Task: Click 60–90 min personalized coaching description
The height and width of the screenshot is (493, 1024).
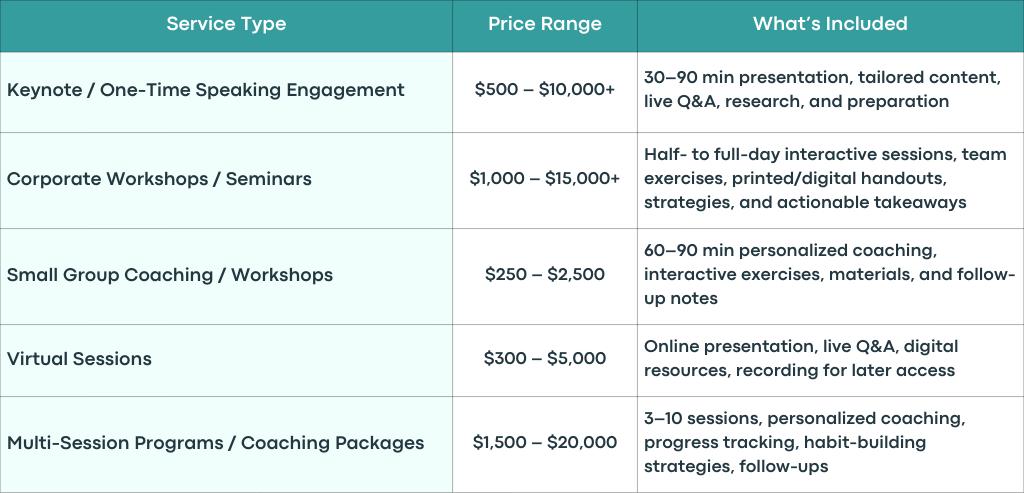Action: [x=829, y=275]
